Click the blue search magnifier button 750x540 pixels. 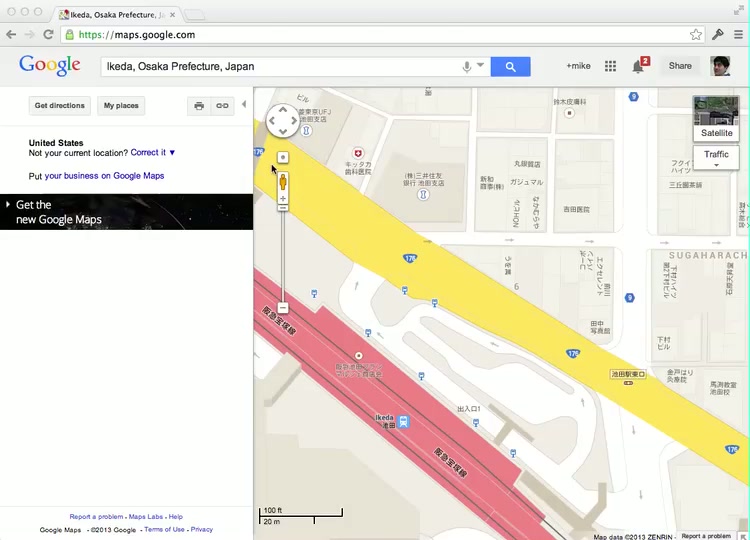(510, 67)
